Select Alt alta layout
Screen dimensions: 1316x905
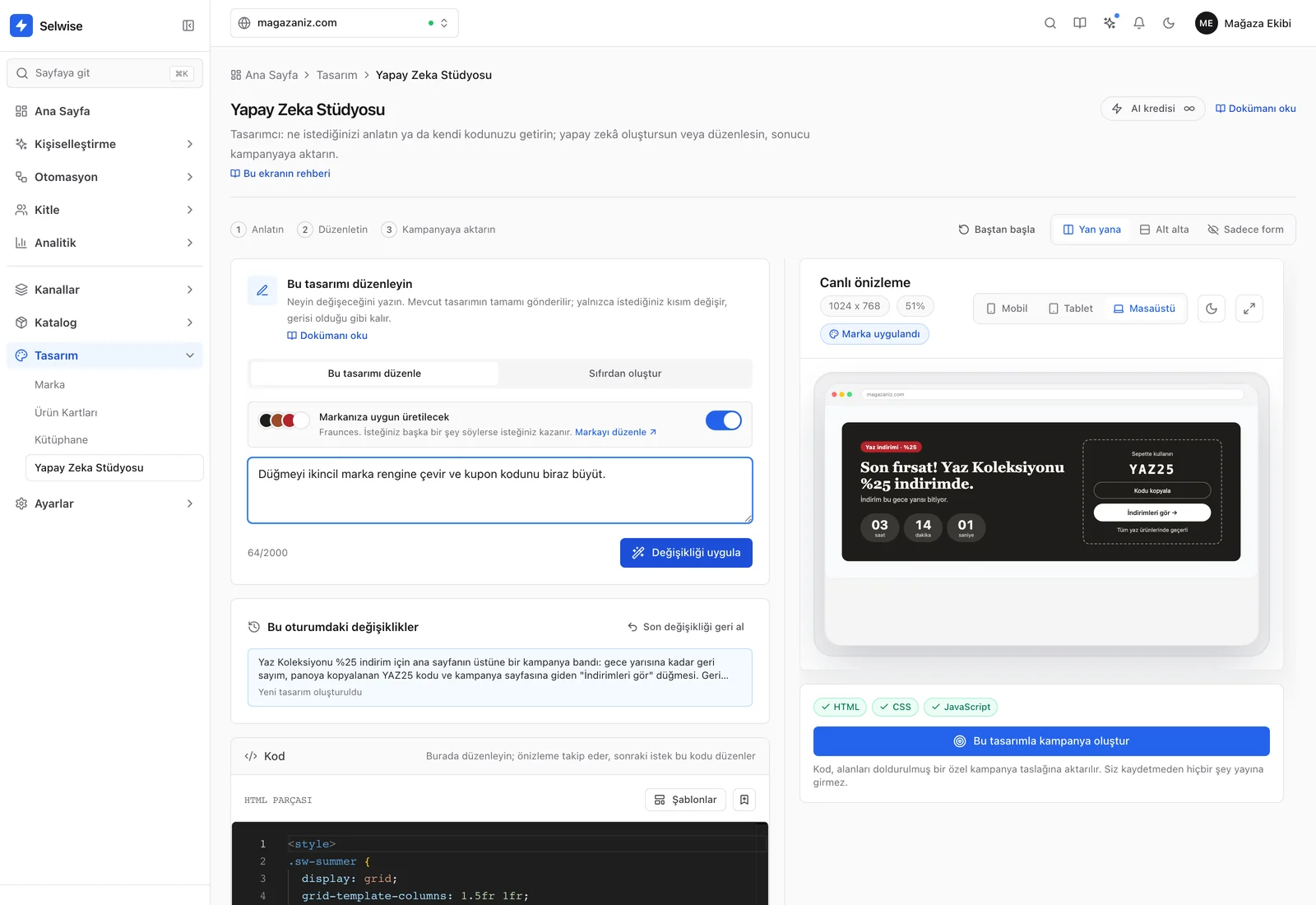tap(1164, 230)
